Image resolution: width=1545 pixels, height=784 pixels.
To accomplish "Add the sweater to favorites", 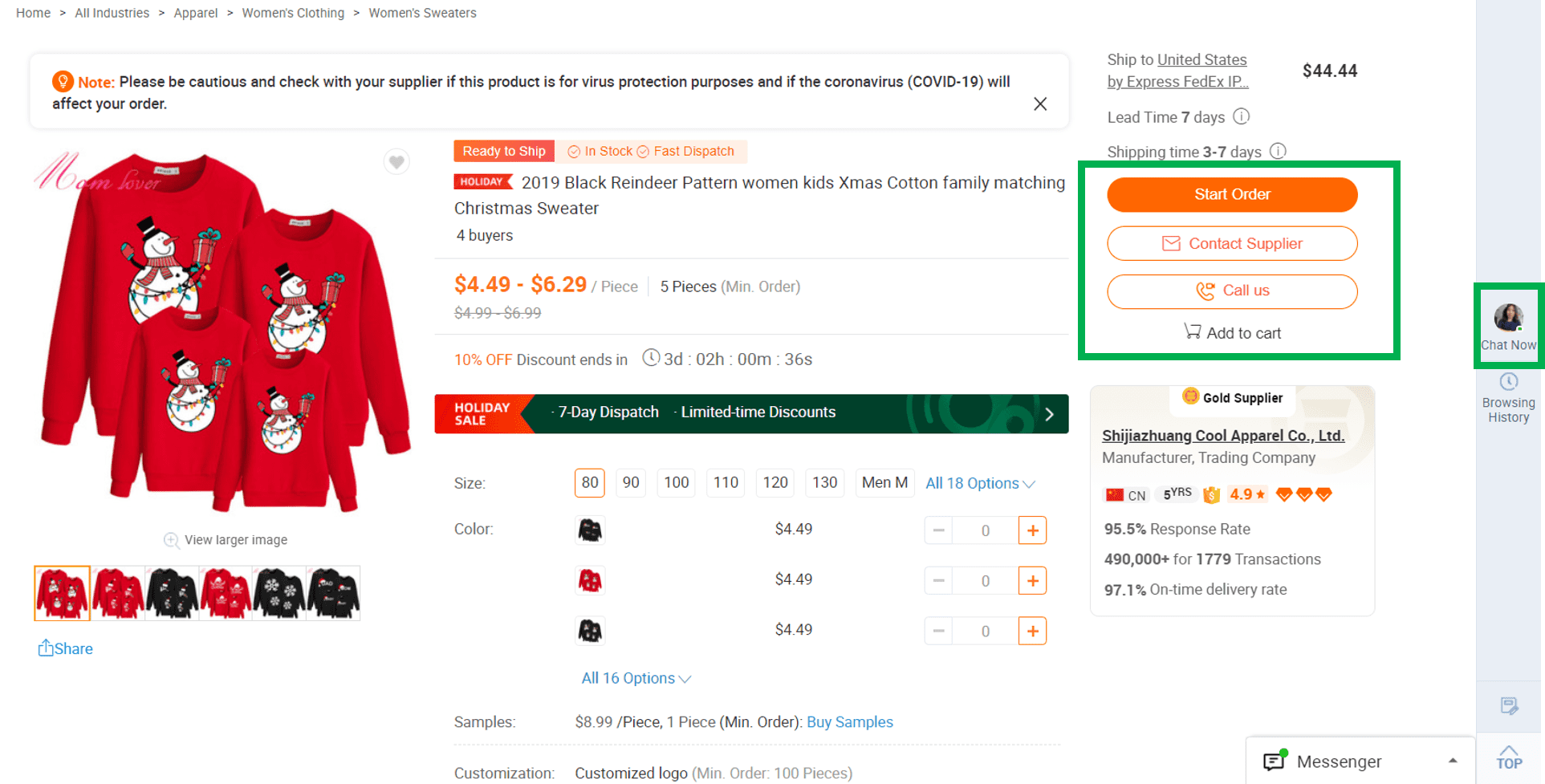I will point(396,161).
